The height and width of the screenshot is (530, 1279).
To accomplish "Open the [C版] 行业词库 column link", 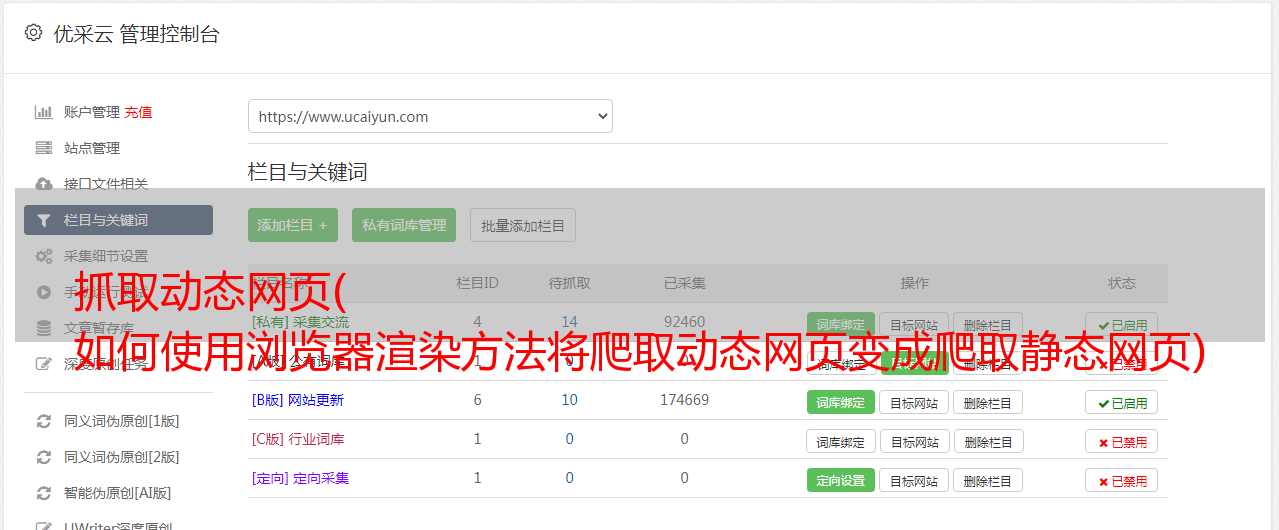I will pos(298,439).
